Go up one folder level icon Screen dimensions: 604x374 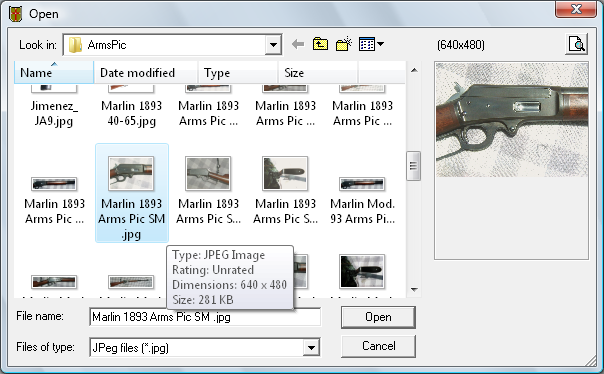click(x=320, y=44)
